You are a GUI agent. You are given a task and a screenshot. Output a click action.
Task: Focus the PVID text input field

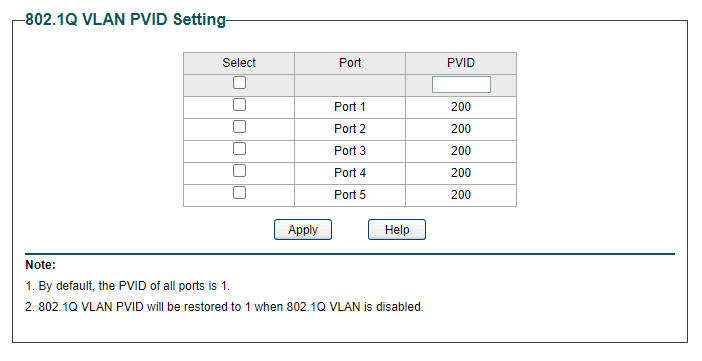[x=461, y=85]
